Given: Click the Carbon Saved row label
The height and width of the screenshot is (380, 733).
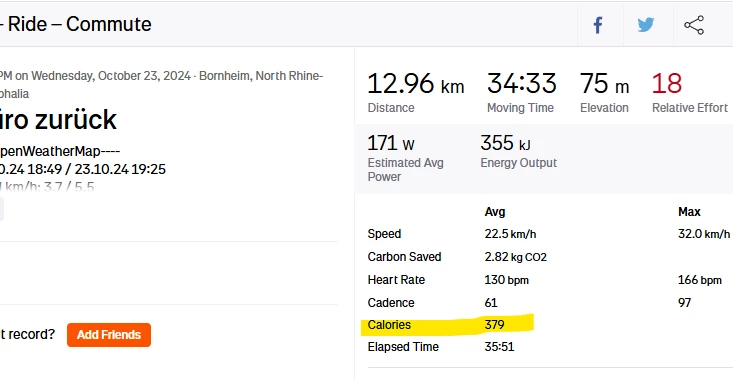Looking at the screenshot, I should pos(404,257).
